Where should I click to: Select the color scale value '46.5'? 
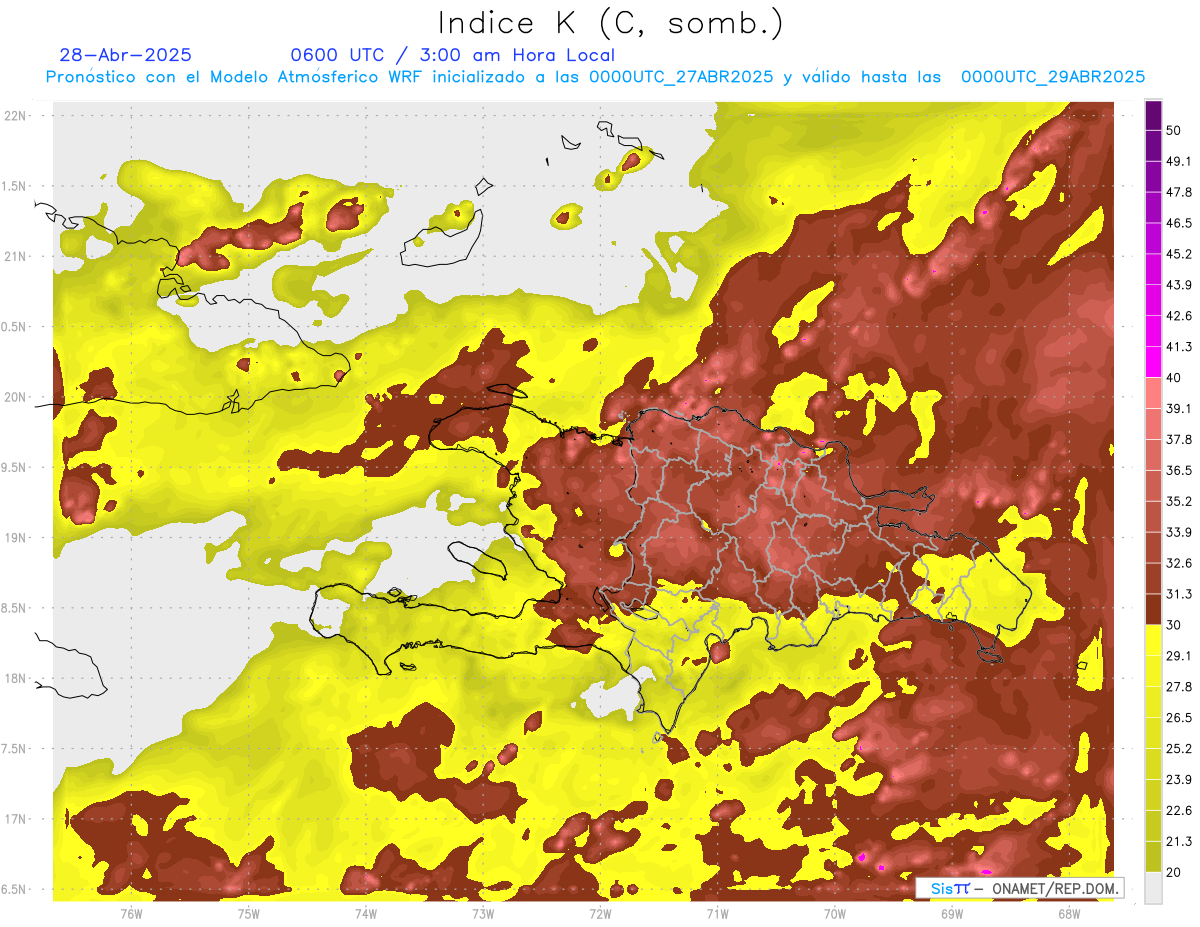[x=1179, y=223]
